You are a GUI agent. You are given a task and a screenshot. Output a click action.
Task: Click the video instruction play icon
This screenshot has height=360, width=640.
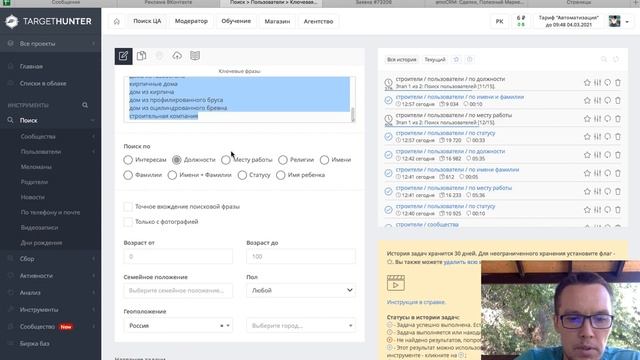396,283
